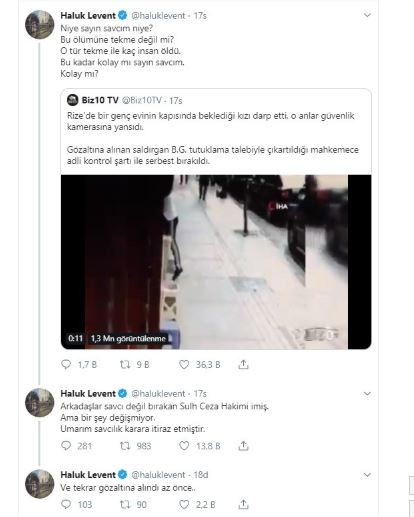Open the chevron menu on the 18d tweet
The width and height of the screenshot is (414, 517).
(x=367, y=475)
